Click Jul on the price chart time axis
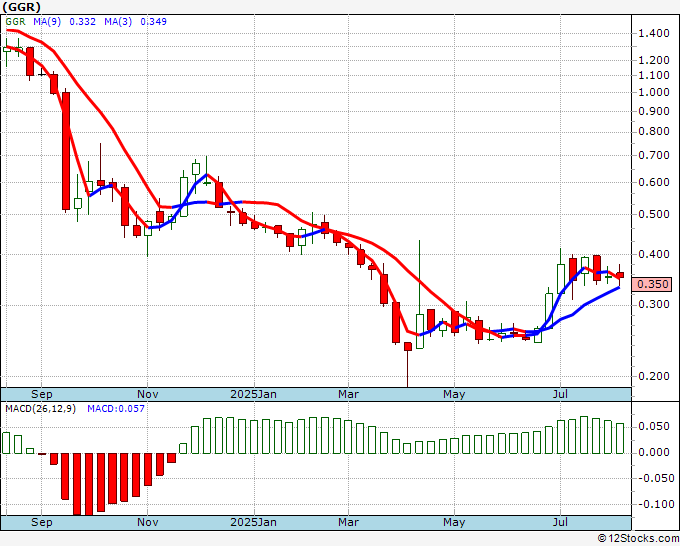This screenshot has height=546, width=680. (x=560, y=395)
